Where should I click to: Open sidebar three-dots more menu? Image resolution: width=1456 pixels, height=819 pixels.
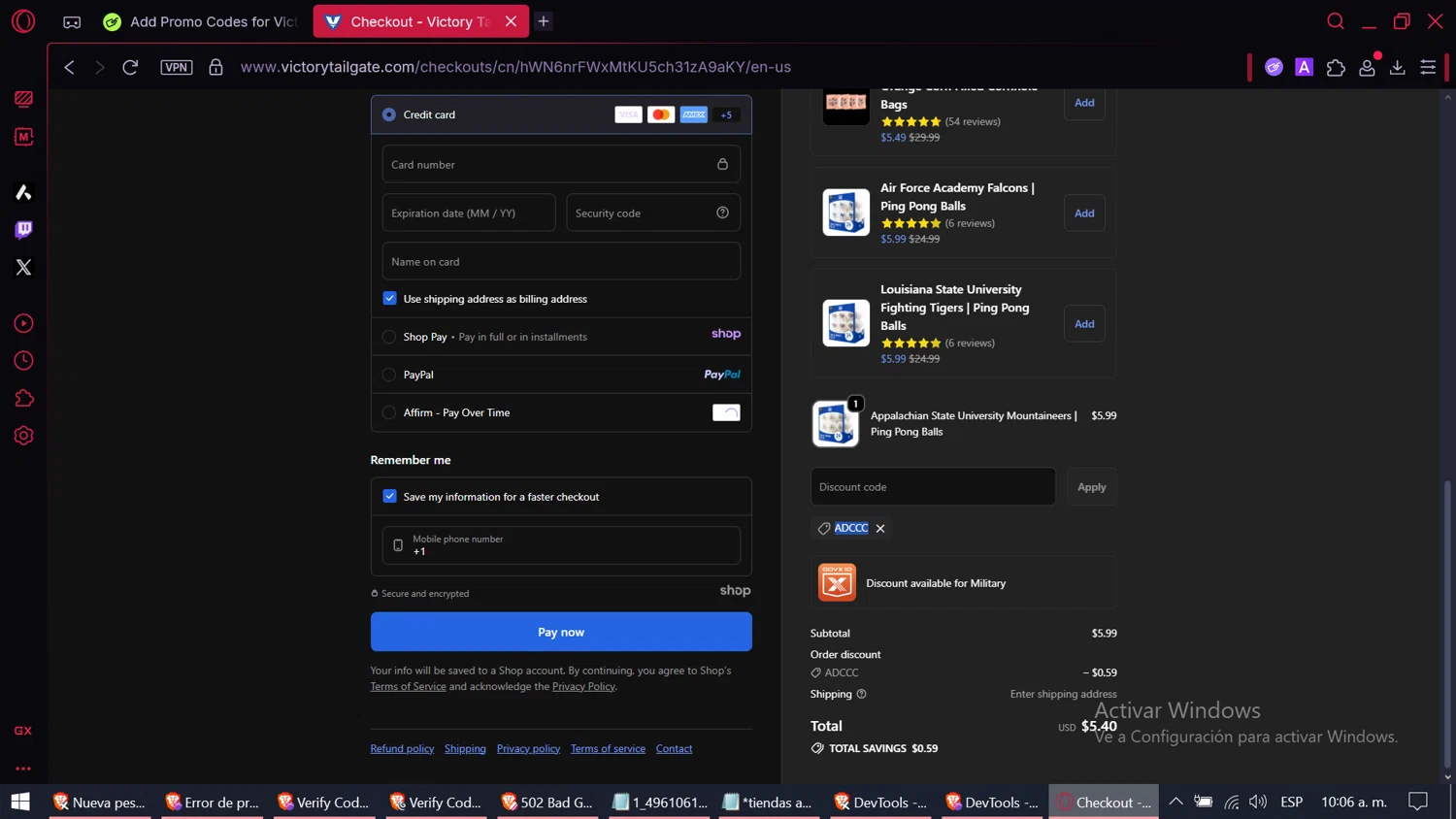23,769
